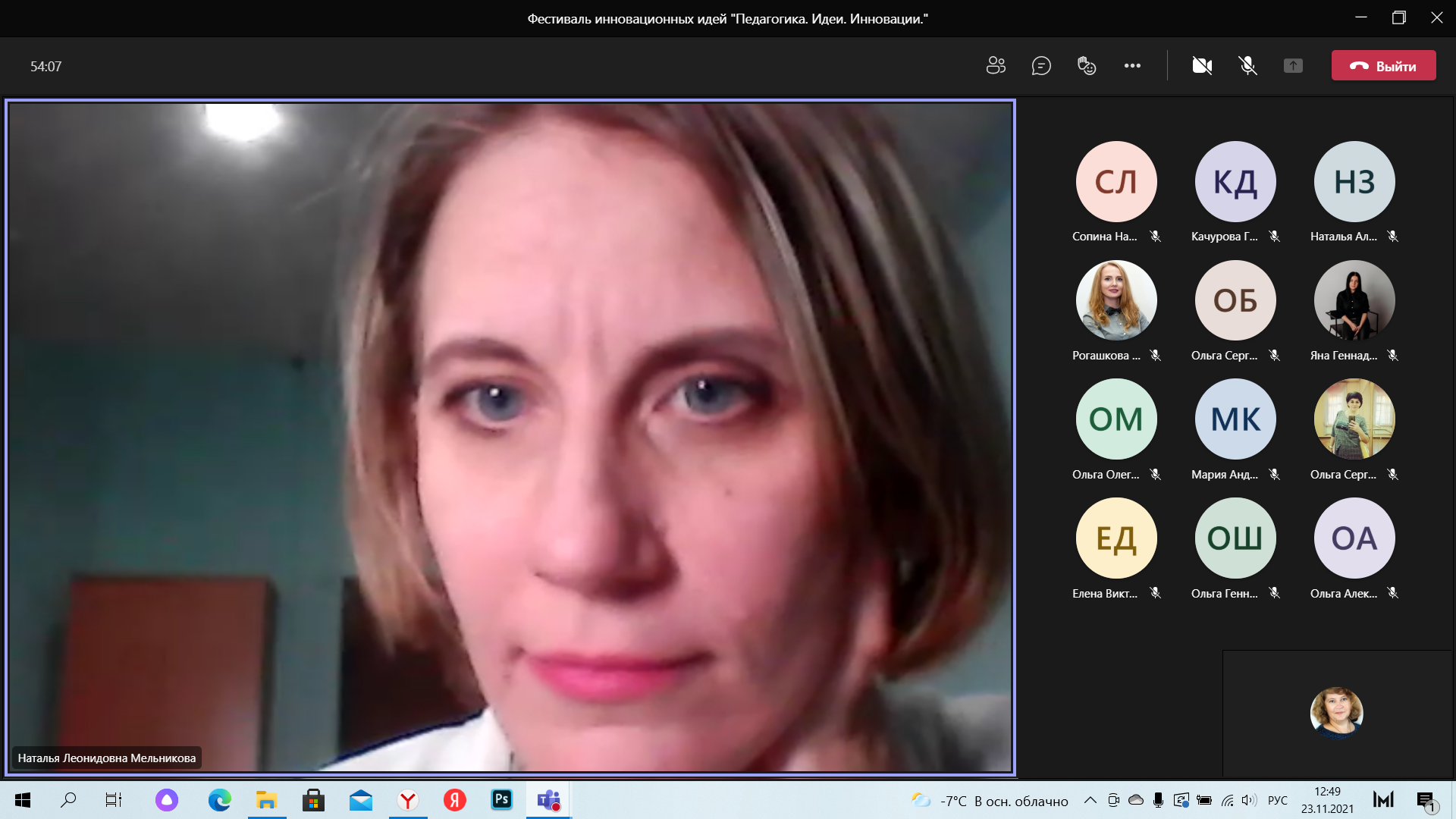Turn on the camera

1202,66
